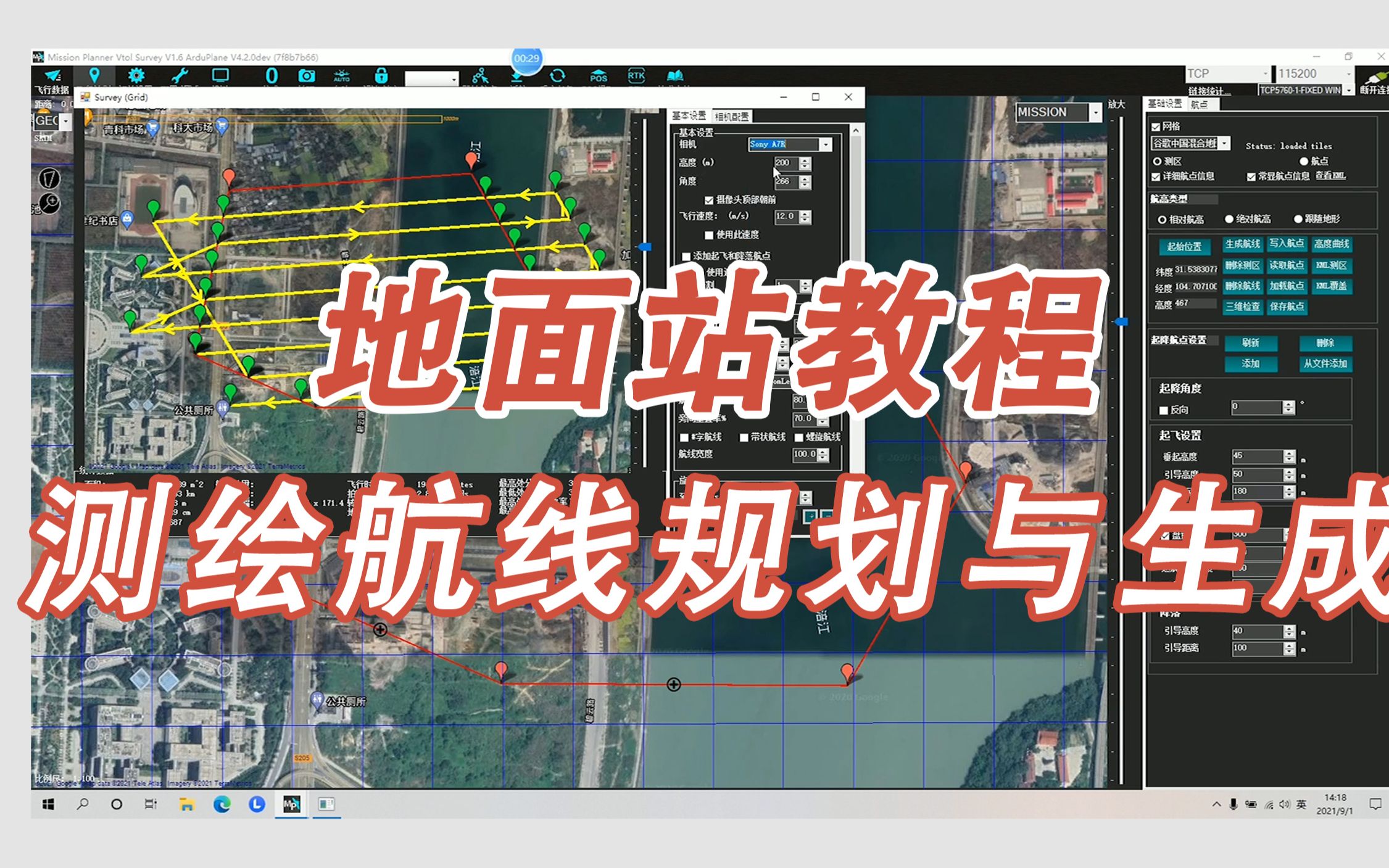This screenshot has height=868, width=1389.
Task: Toggle the 网格 (grid) checkbox
Action: 1156,127
